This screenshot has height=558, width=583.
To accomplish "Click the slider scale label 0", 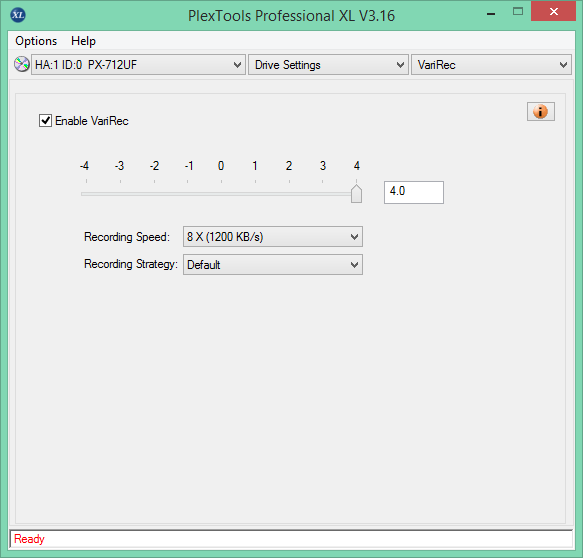I will (221, 166).
